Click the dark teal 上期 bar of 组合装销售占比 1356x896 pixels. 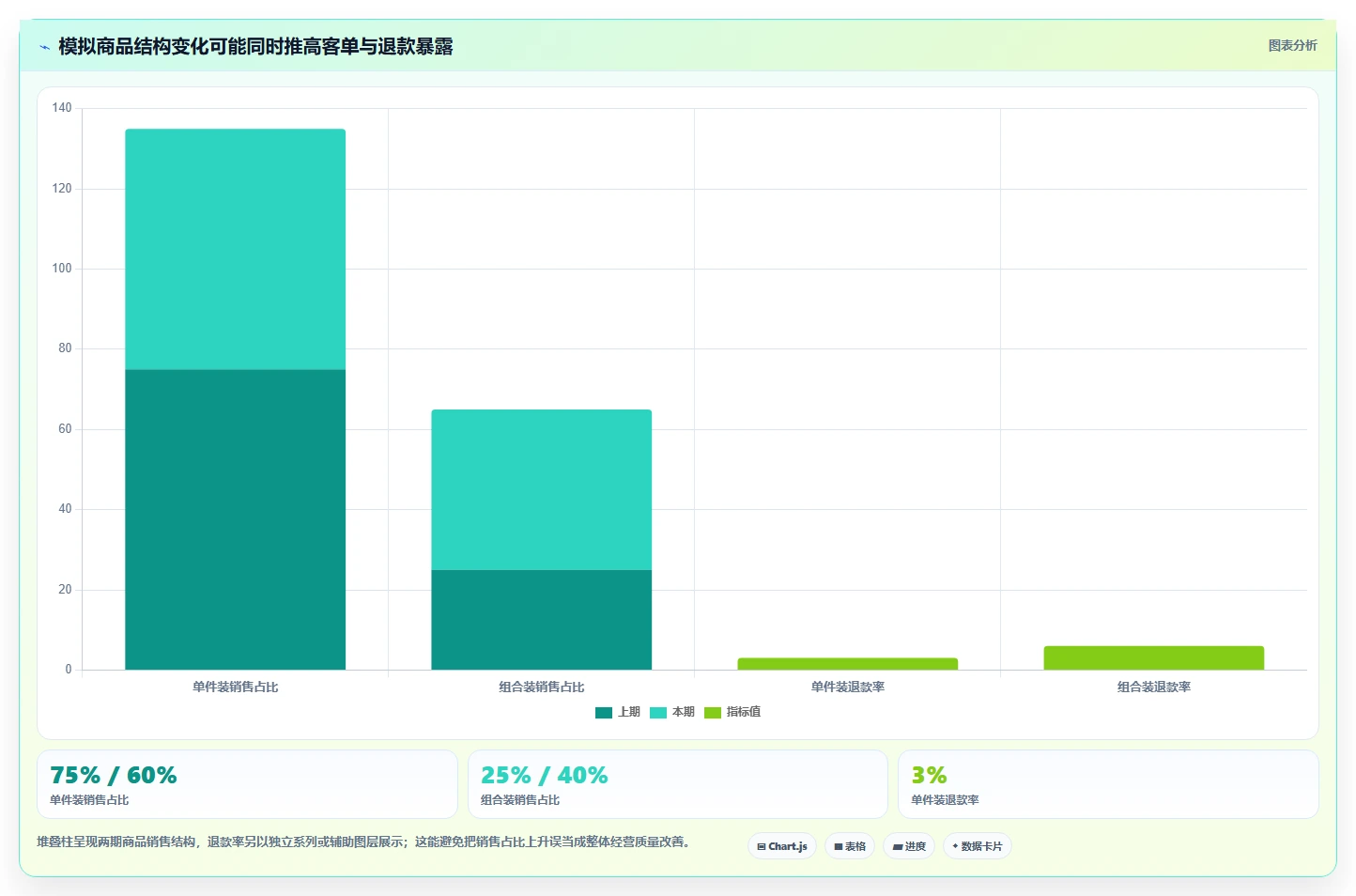(542, 620)
